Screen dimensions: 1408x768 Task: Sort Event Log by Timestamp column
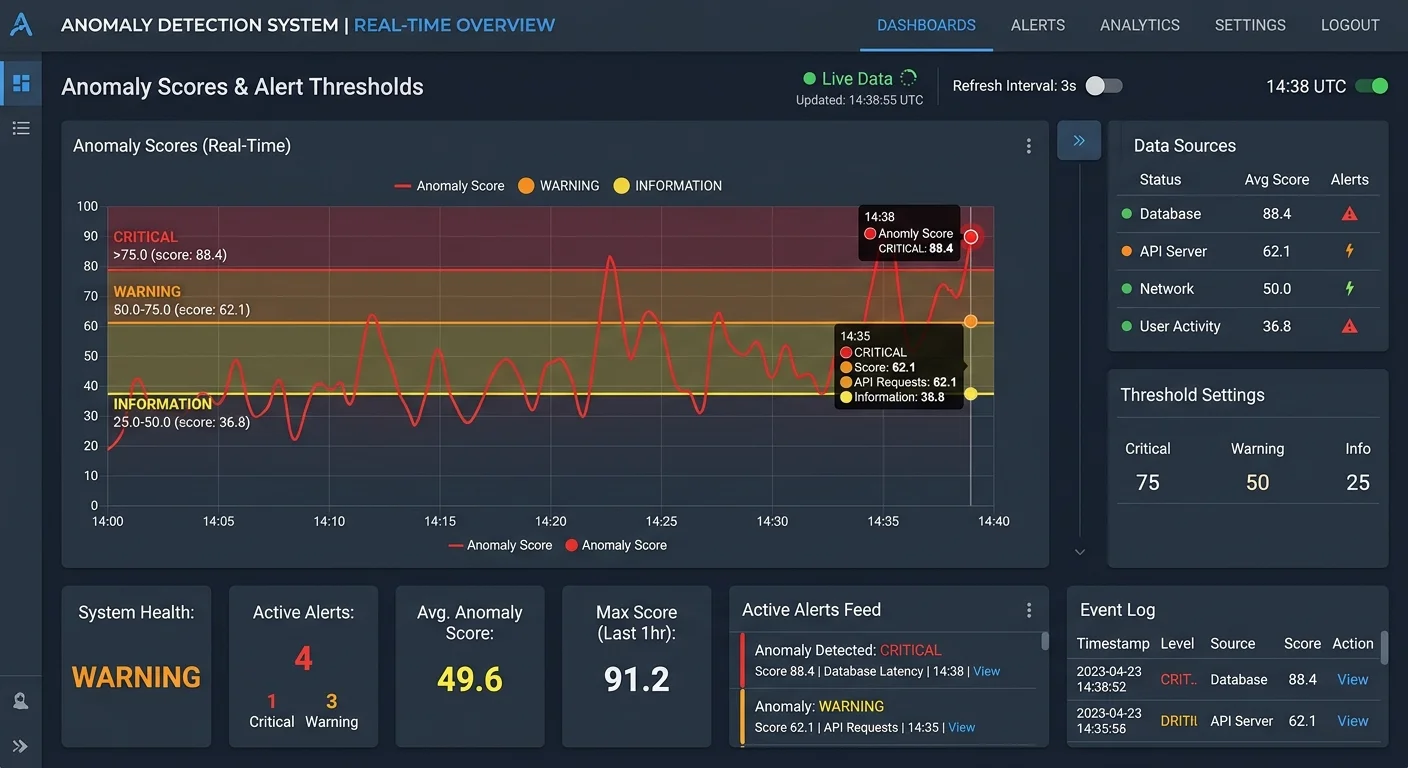tap(1113, 644)
